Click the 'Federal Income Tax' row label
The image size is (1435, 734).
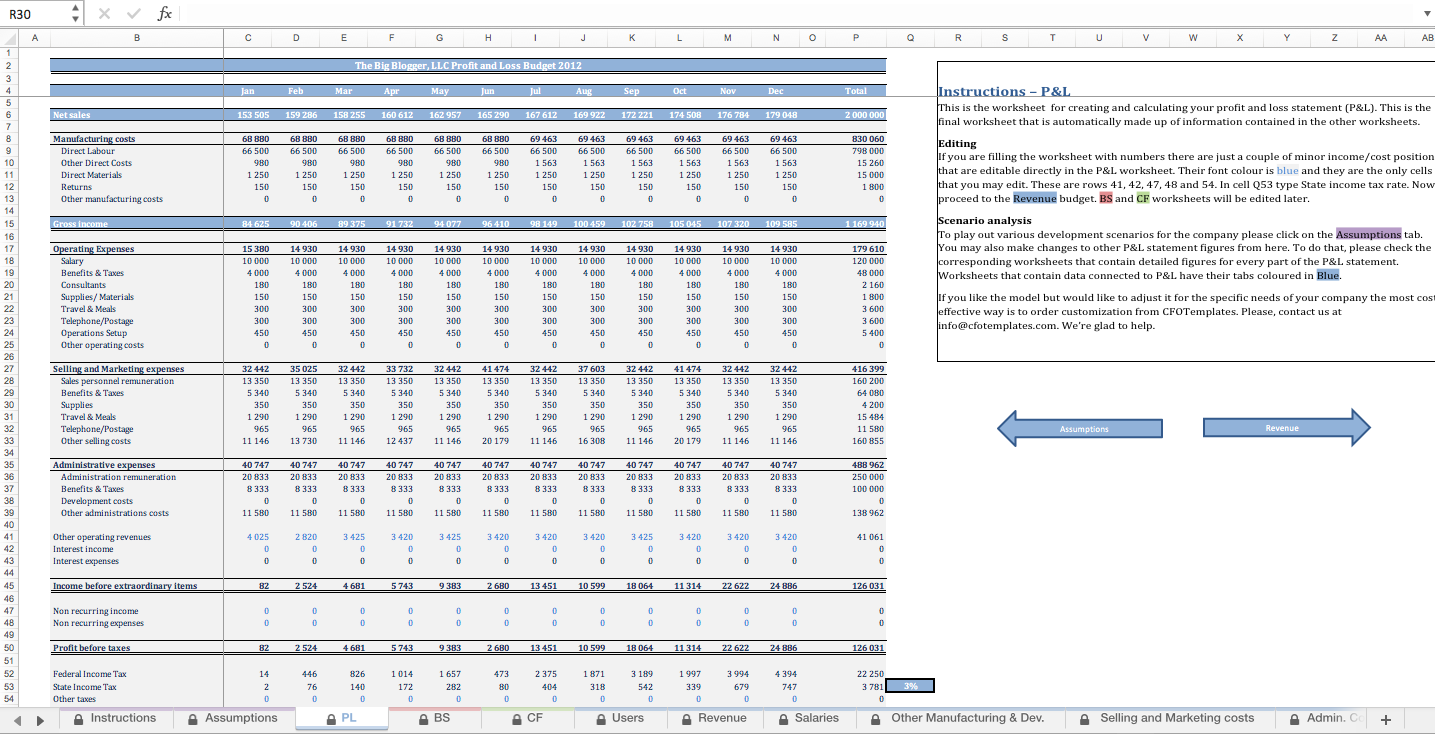pyautogui.click(x=90, y=674)
